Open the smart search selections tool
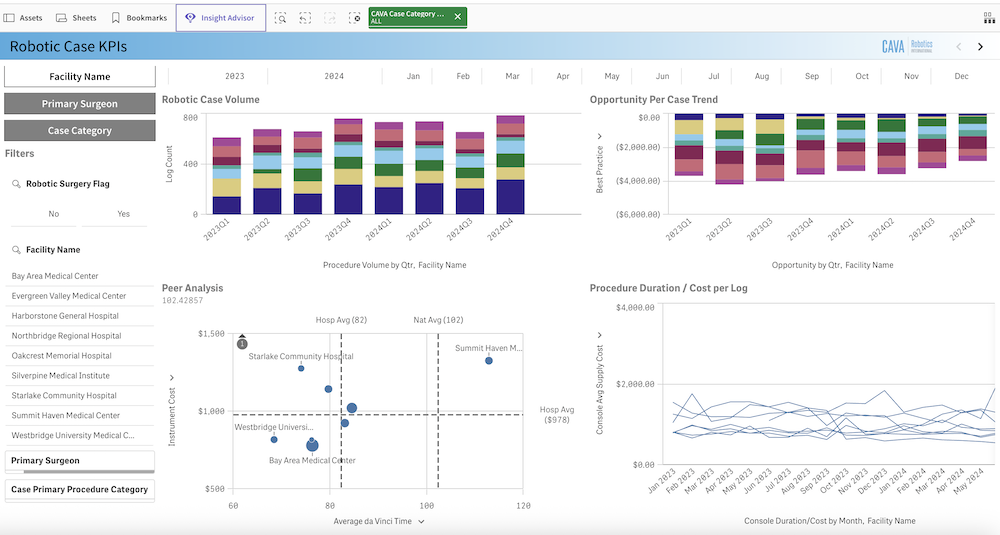The image size is (1000, 535). [281, 18]
